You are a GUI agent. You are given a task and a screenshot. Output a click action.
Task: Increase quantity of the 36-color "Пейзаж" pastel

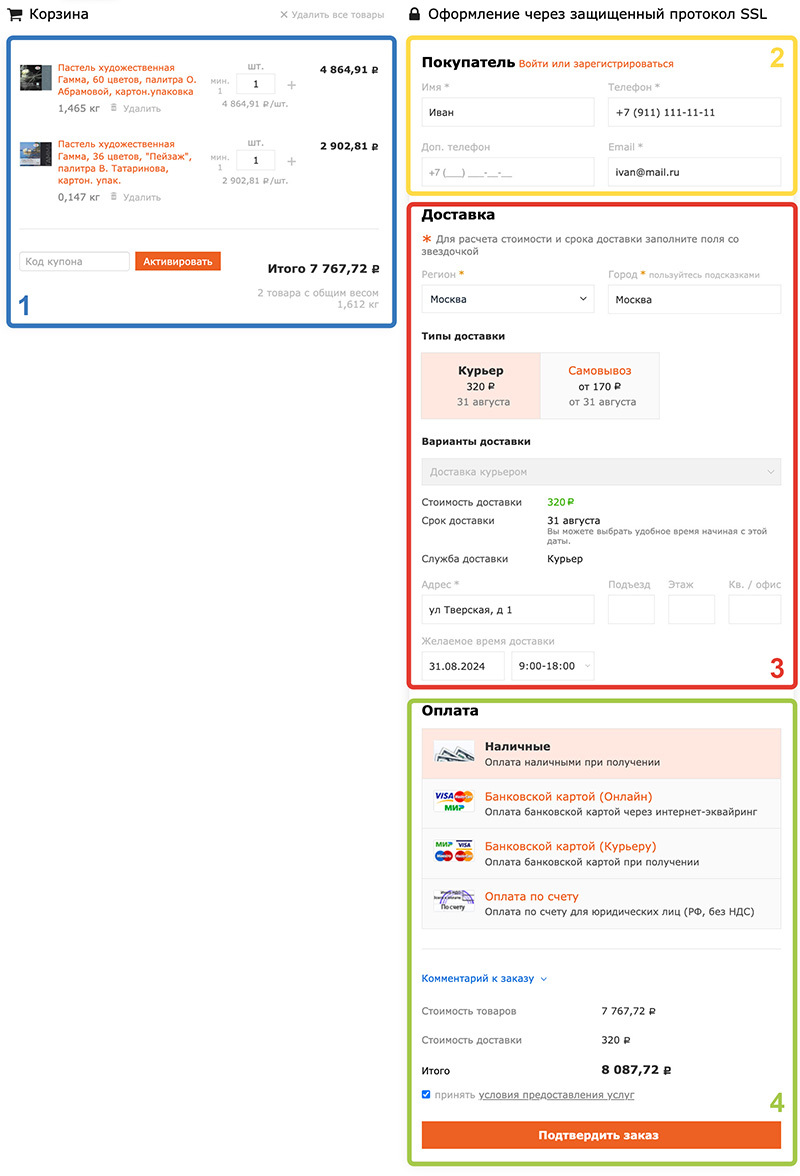coord(292,161)
